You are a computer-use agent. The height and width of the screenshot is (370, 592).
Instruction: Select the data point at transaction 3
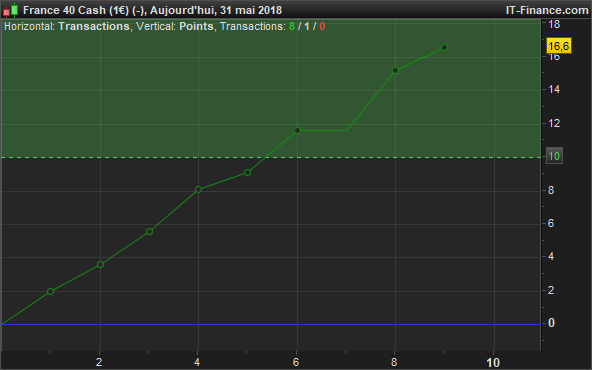(150, 231)
